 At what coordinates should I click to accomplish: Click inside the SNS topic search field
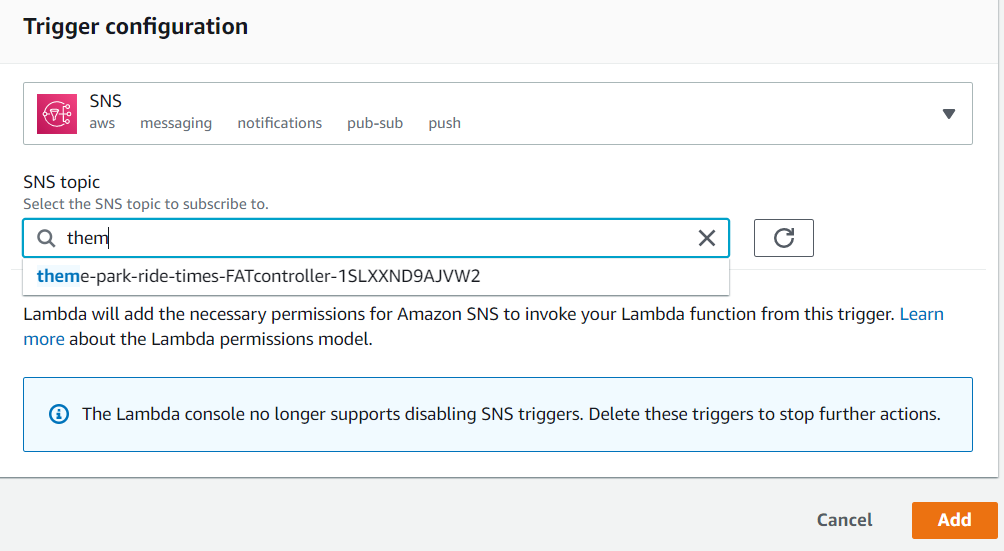click(380, 238)
